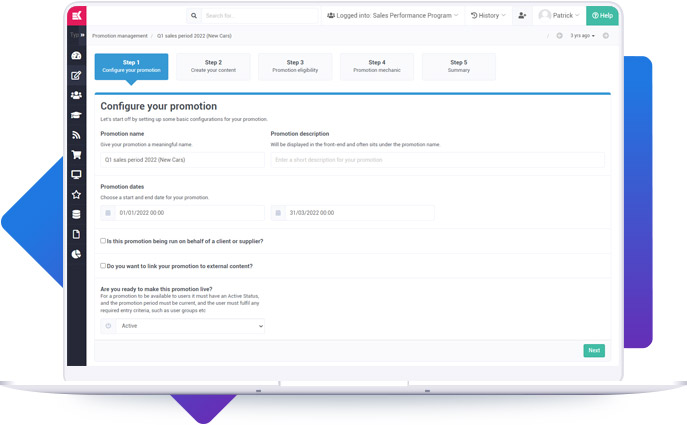Click the add user icon in top bar
The image size is (687, 425).
click(x=522, y=16)
